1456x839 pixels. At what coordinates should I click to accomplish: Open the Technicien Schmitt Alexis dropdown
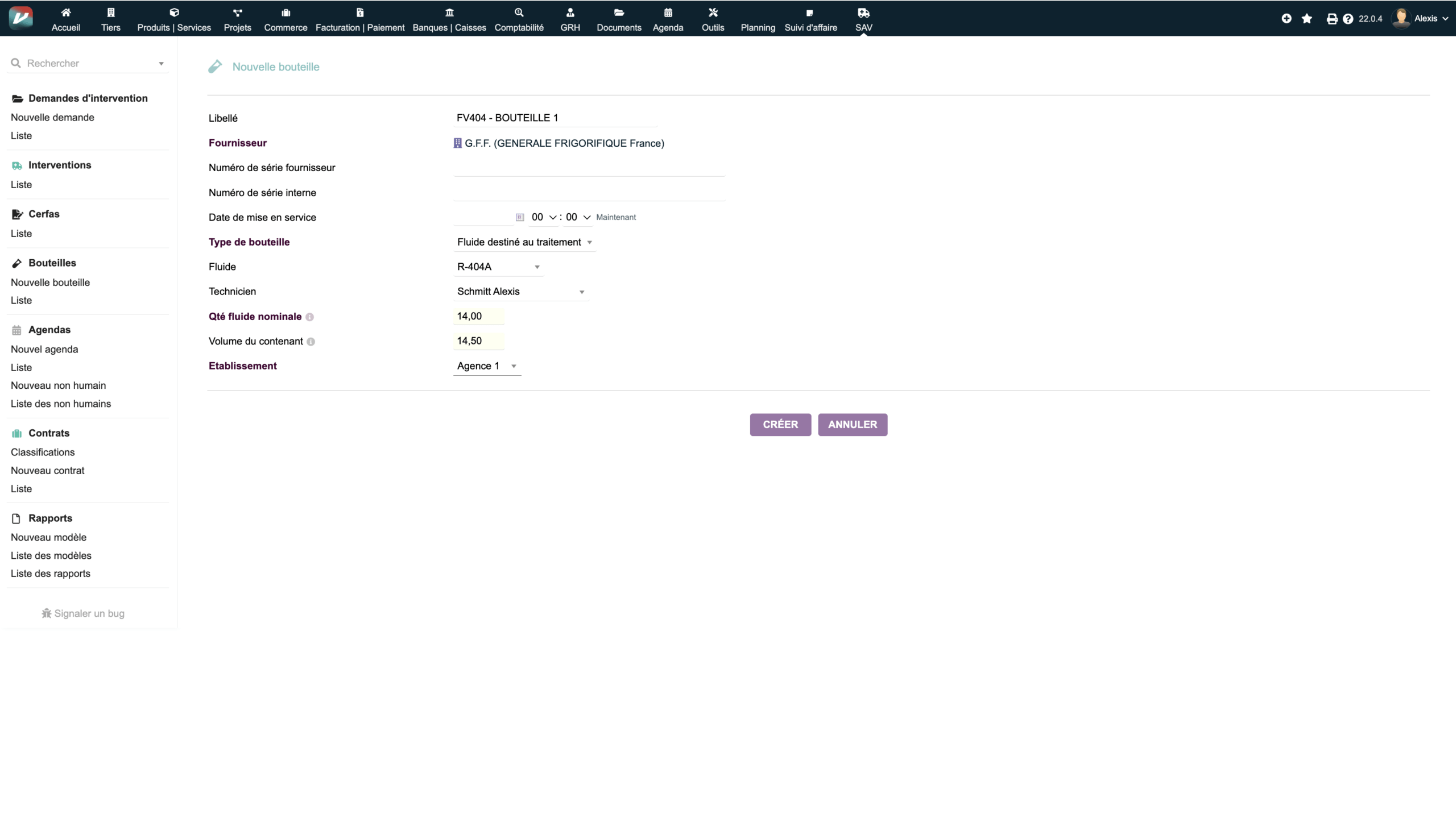(x=520, y=292)
